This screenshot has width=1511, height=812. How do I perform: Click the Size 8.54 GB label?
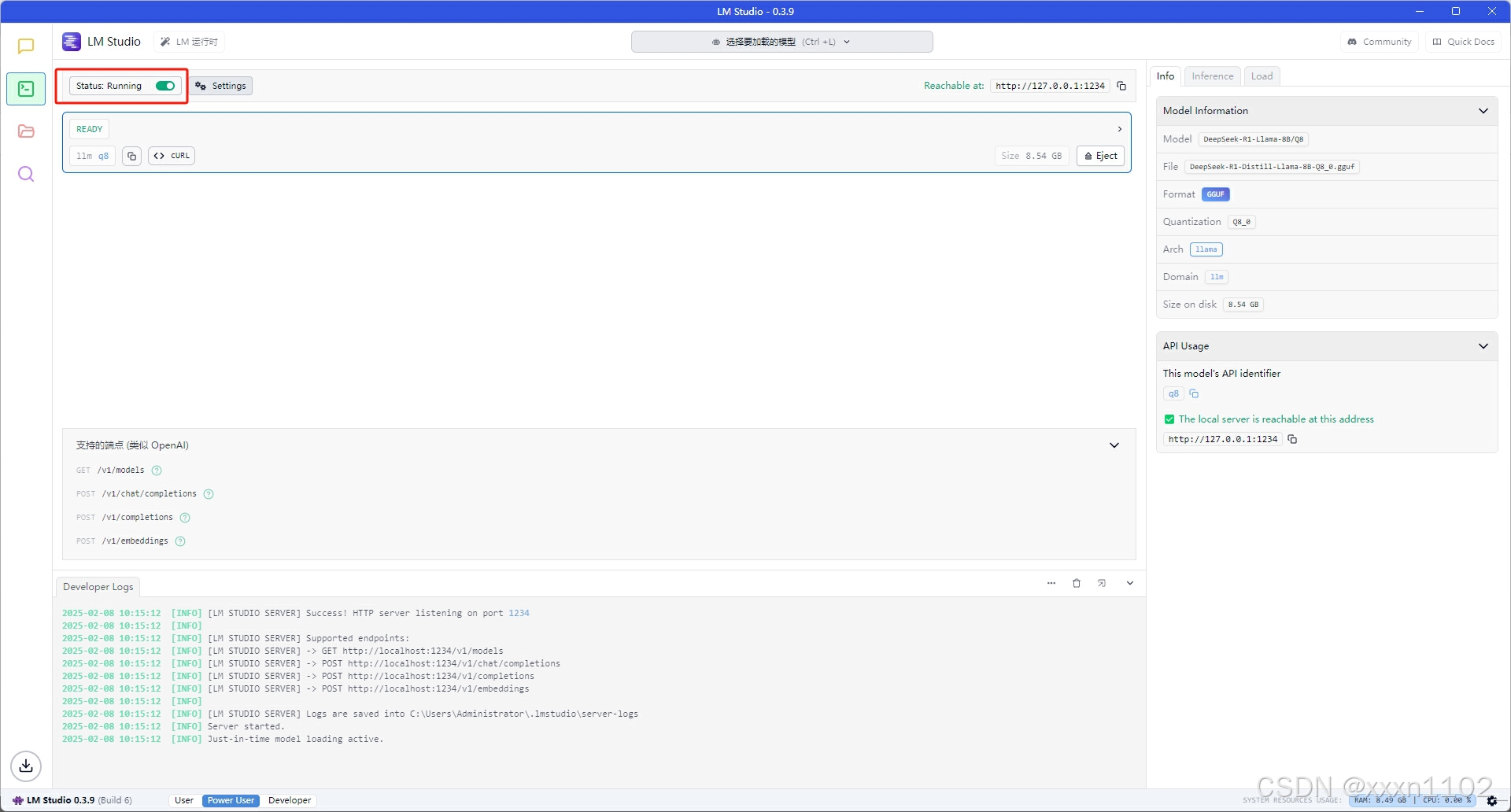[1032, 156]
